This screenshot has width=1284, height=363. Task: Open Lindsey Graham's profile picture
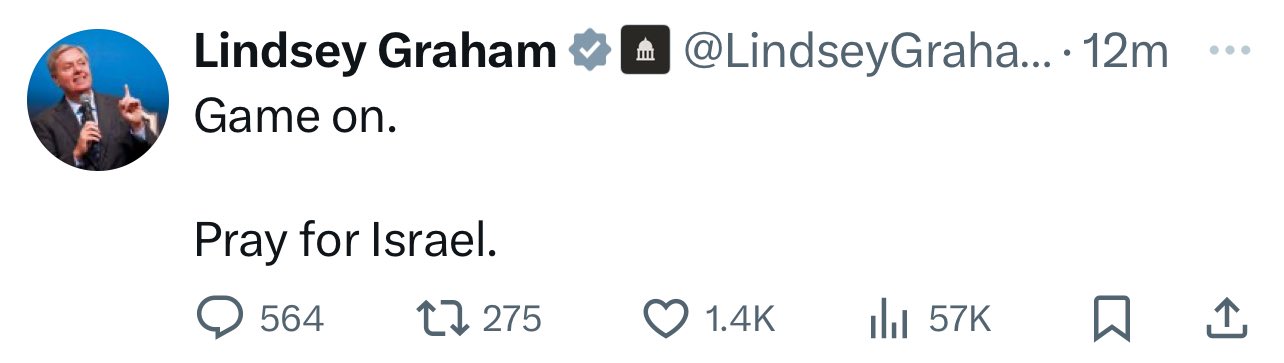click(97, 100)
